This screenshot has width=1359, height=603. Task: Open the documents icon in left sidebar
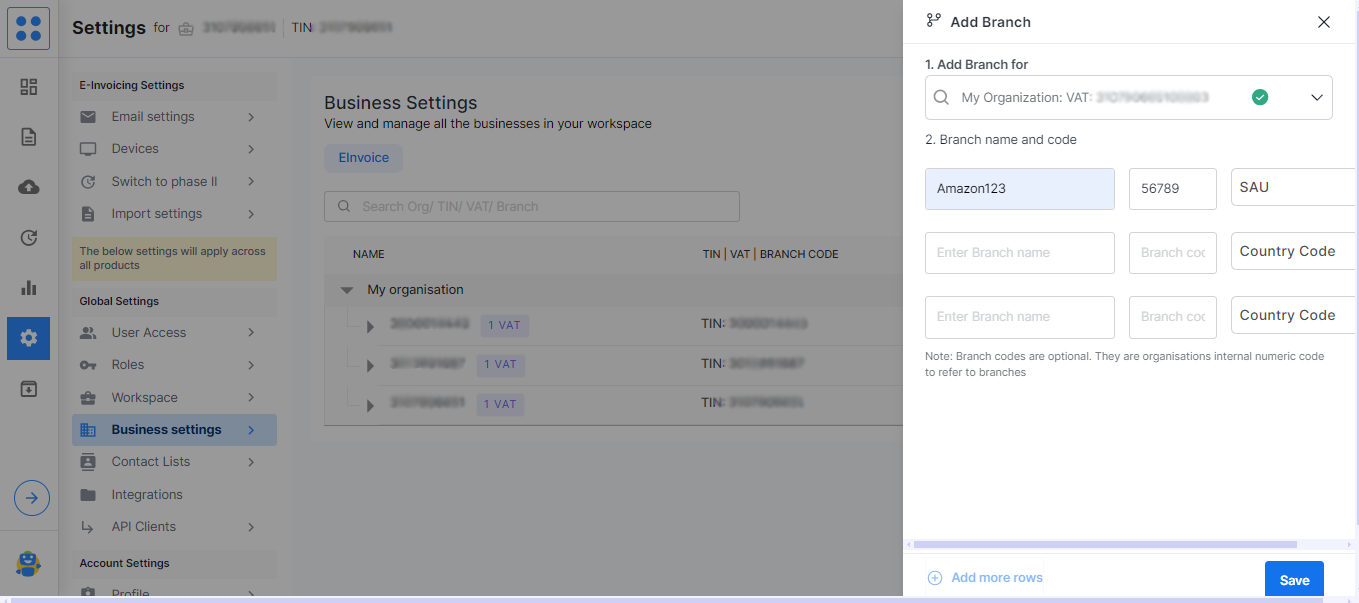pos(29,137)
